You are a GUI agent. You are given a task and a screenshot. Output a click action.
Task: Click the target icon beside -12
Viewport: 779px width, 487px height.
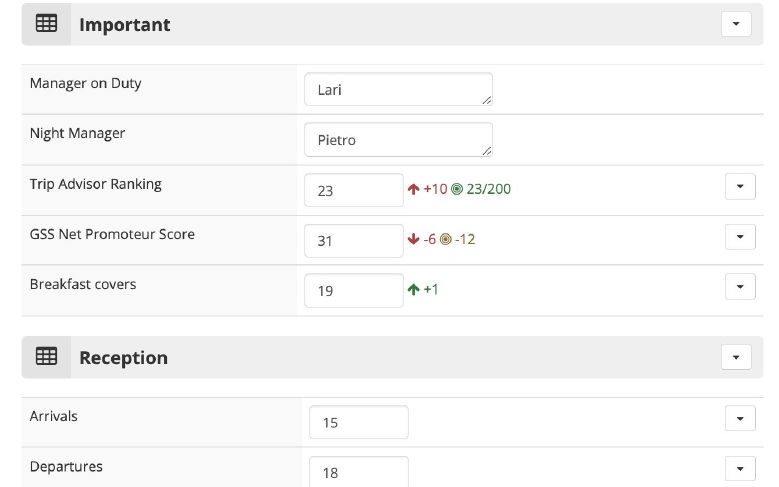[446, 239]
